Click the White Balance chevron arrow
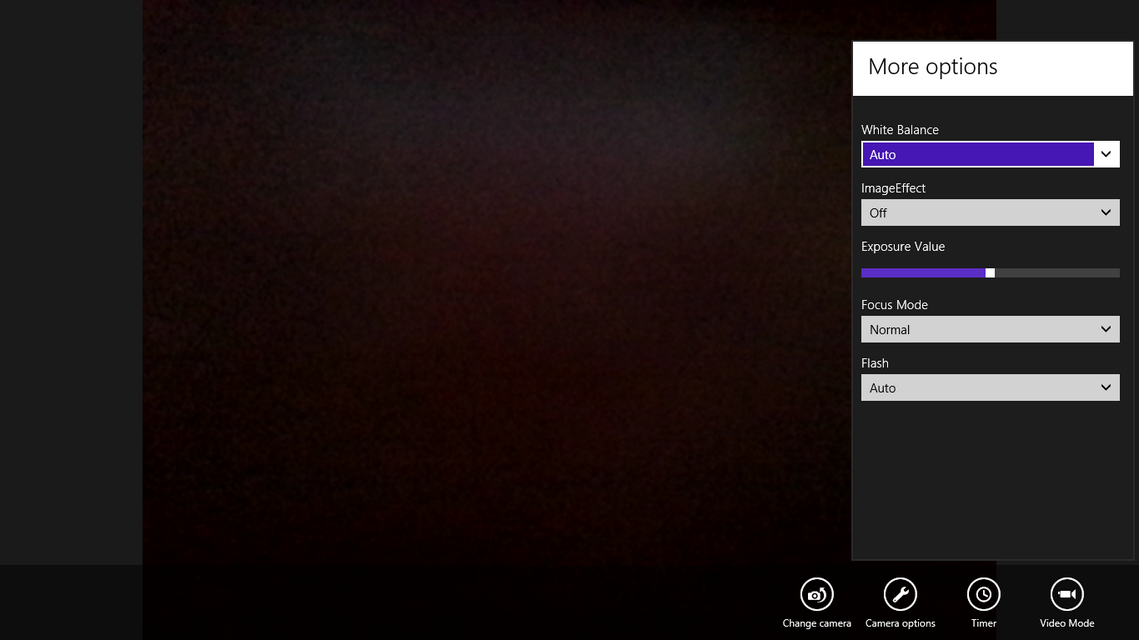 coord(1106,154)
